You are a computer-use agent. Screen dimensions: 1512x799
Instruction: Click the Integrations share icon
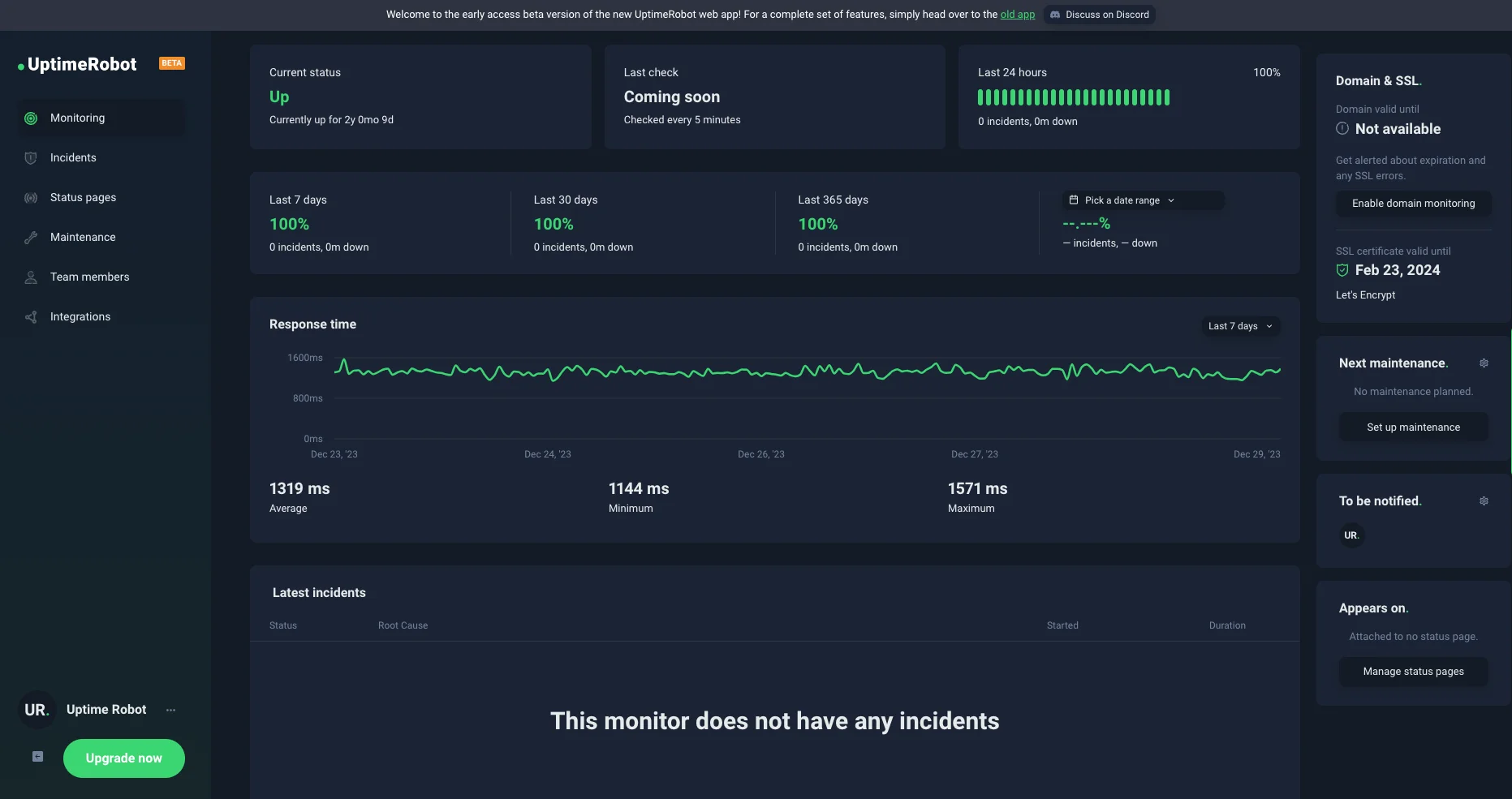(x=30, y=316)
